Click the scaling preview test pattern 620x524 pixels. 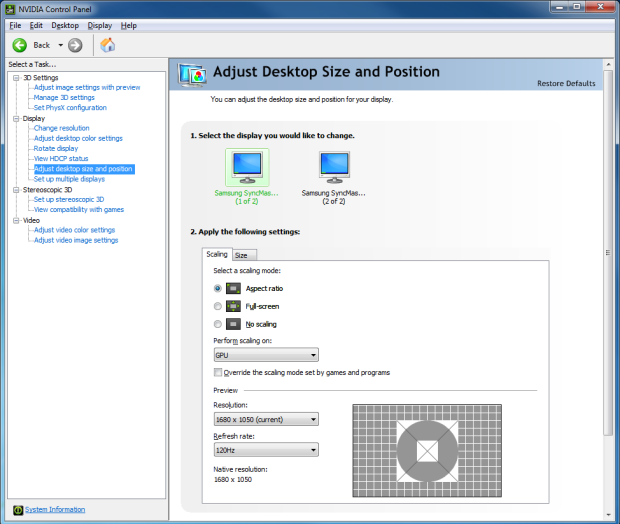point(427,450)
